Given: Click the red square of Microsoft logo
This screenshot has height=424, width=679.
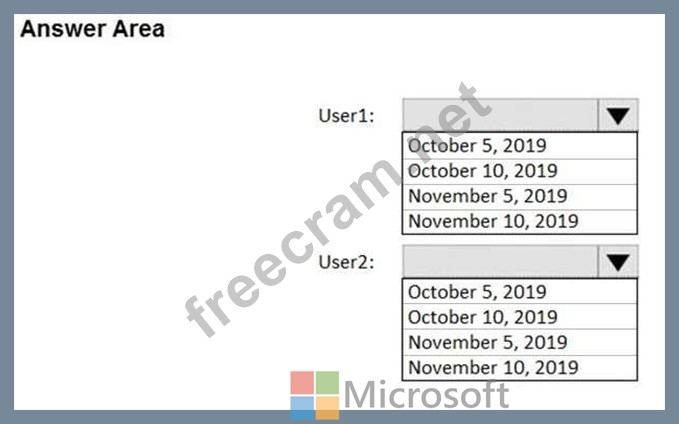Looking at the screenshot, I should coord(302,382).
